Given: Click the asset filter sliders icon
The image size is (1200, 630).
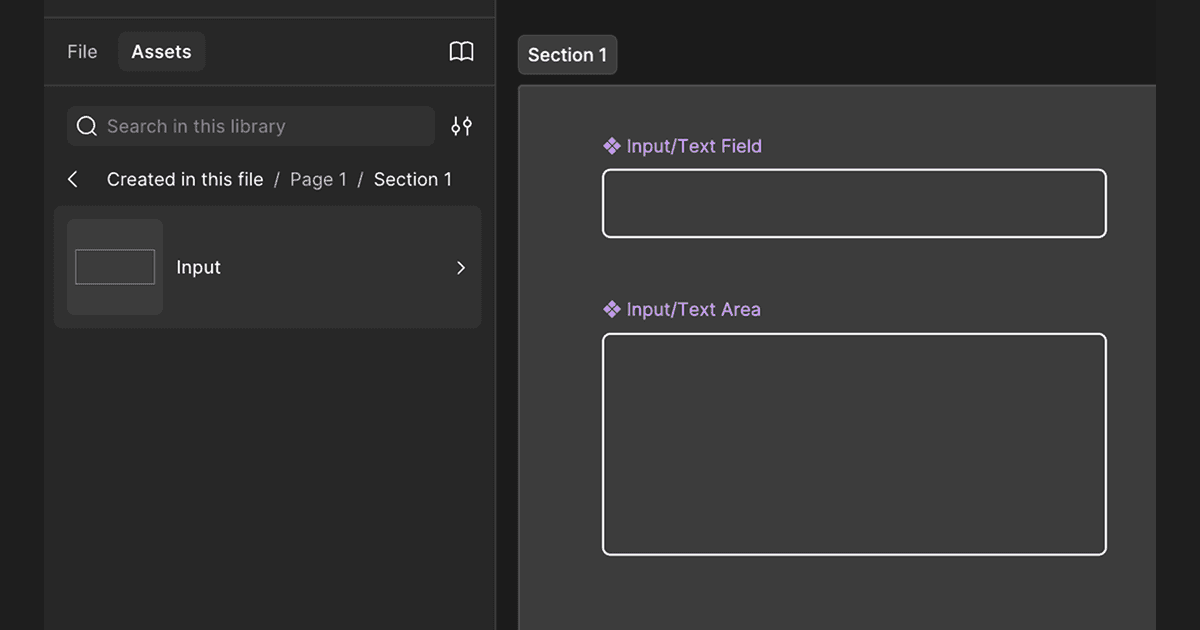Looking at the screenshot, I should point(461,126).
